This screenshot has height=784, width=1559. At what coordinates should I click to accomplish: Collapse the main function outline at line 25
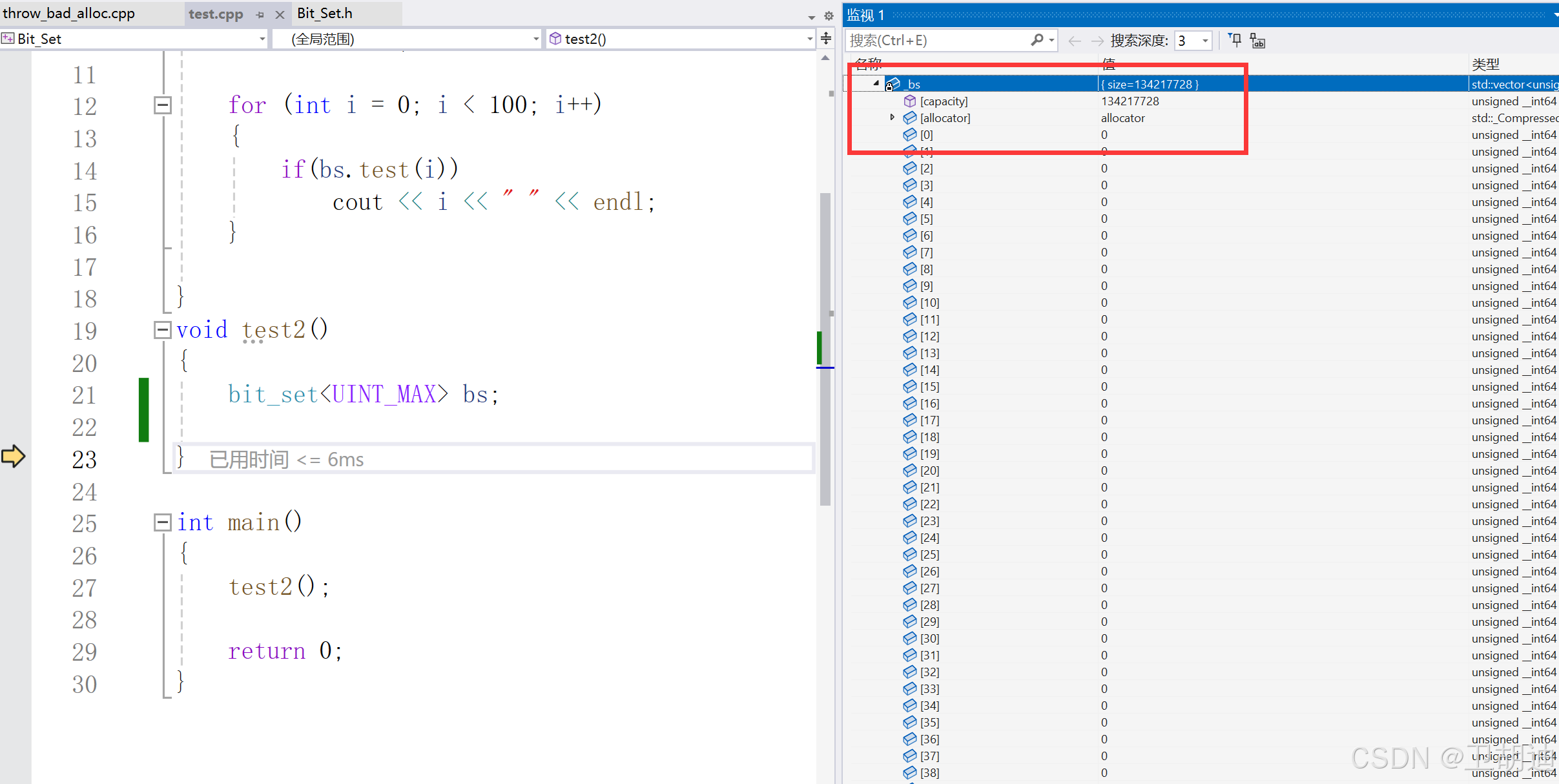(163, 522)
